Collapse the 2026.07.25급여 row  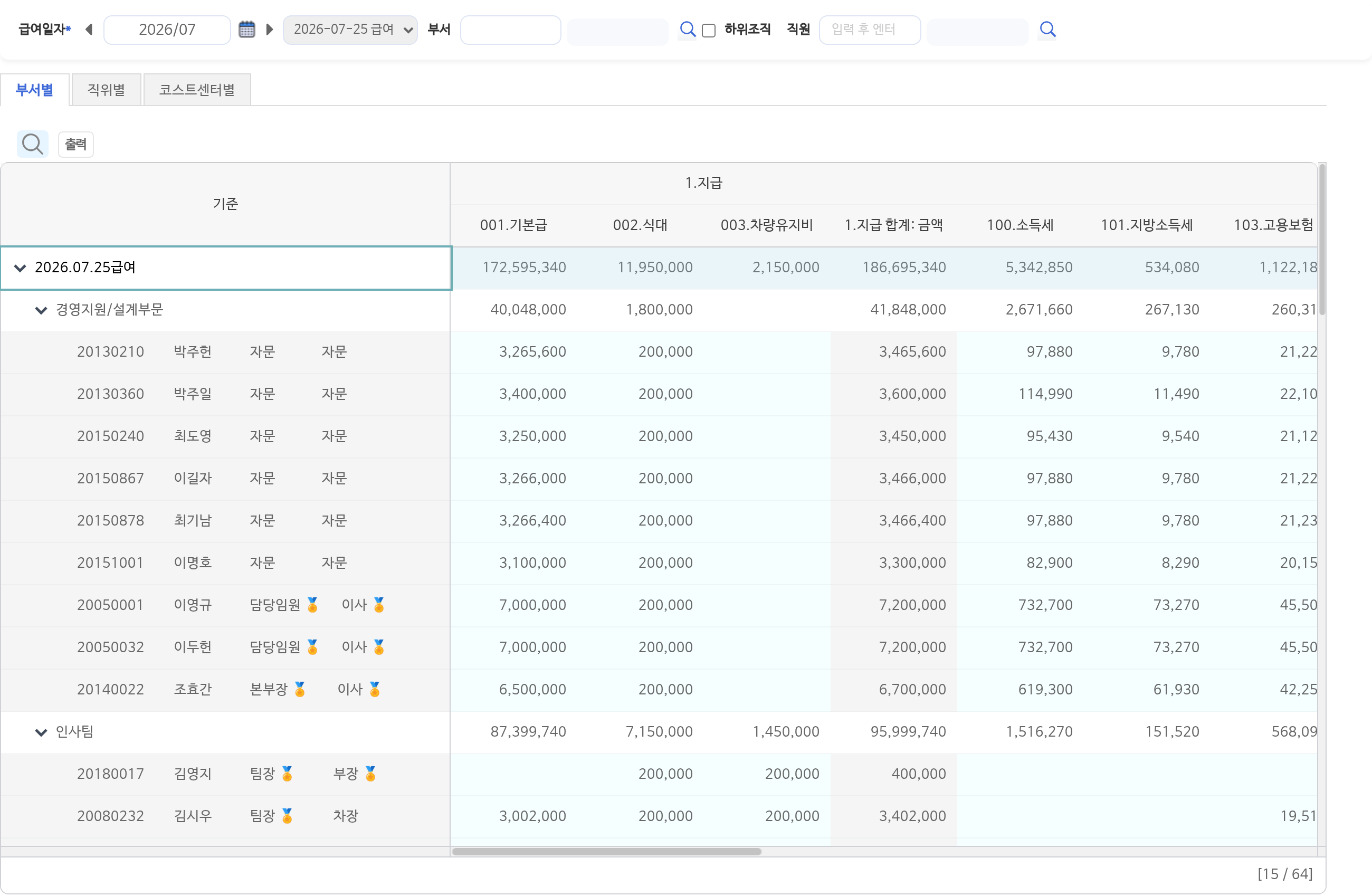(x=20, y=268)
